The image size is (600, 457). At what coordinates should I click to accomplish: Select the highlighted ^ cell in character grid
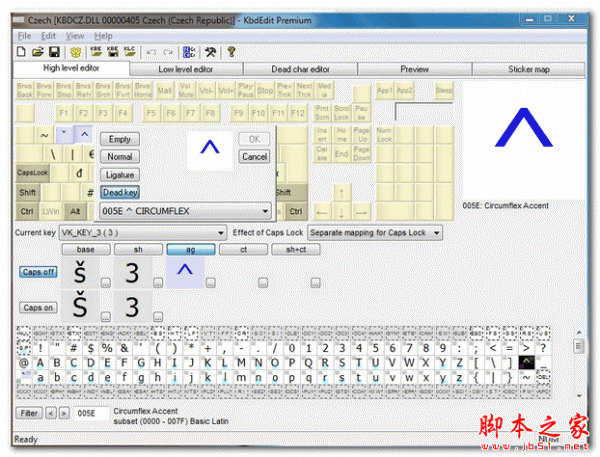(x=527, y=363)
